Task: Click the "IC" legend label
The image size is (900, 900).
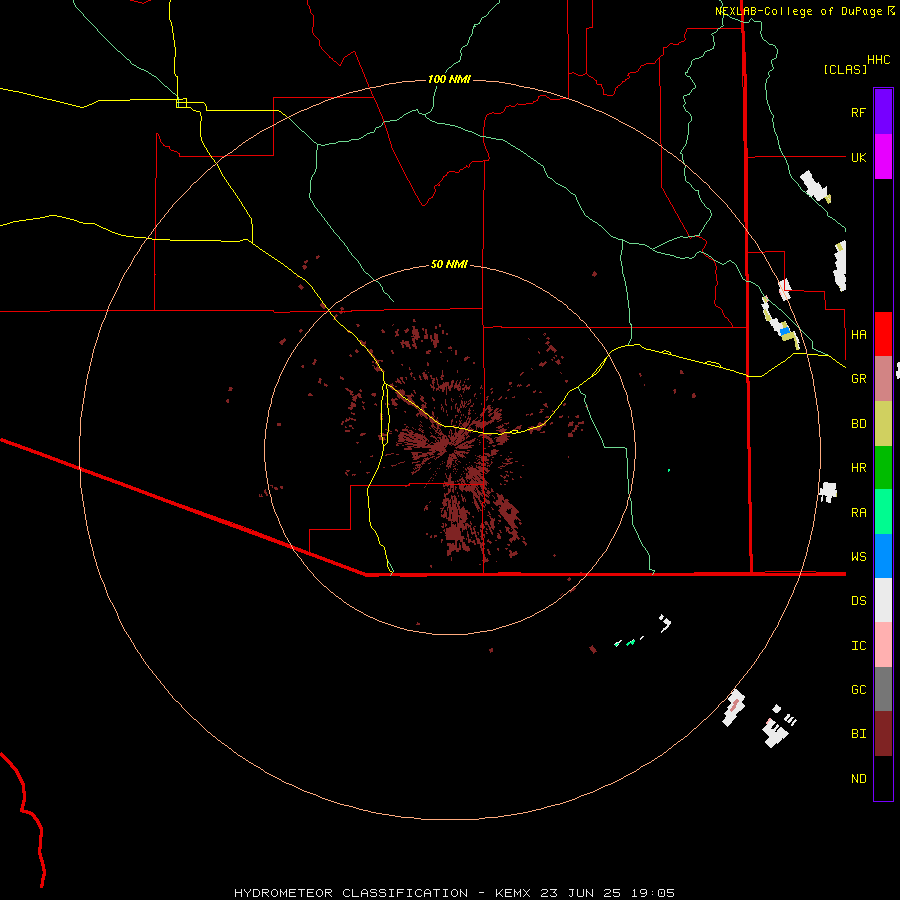Action: pyautogui.click(x=858, y=646)
